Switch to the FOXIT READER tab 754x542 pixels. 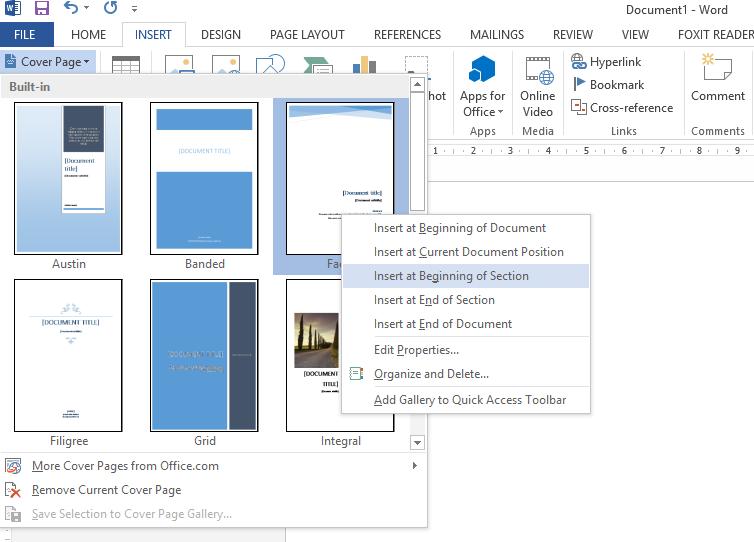(715, 35)
